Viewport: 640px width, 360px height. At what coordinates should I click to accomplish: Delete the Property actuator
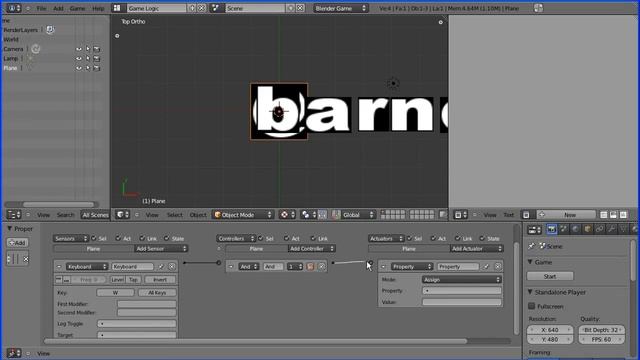click(498, 267)
